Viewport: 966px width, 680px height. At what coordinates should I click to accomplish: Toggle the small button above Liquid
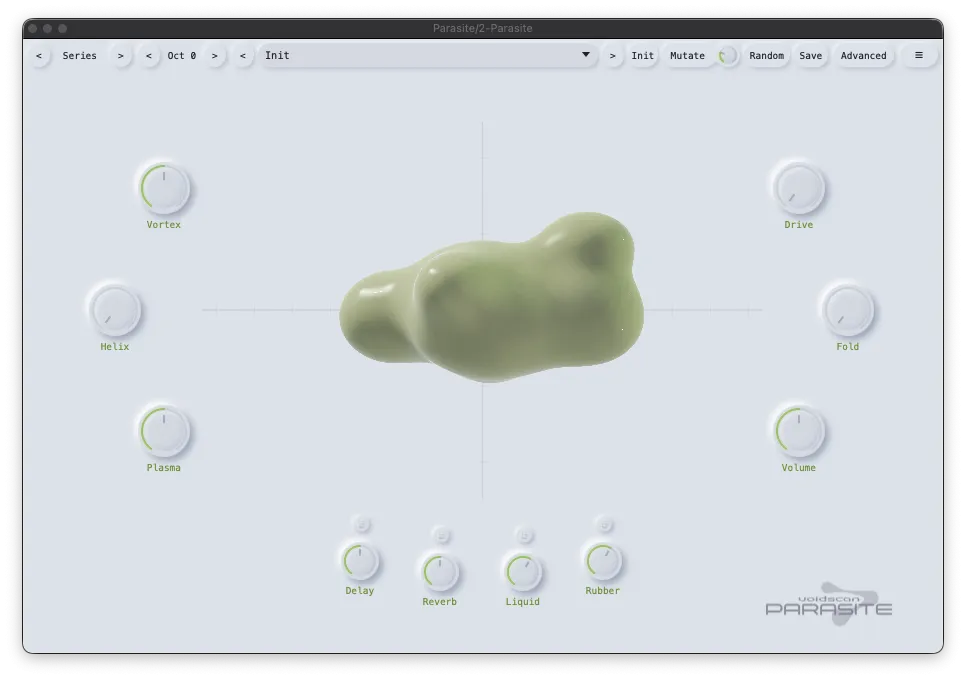click(x=524, y=535)
